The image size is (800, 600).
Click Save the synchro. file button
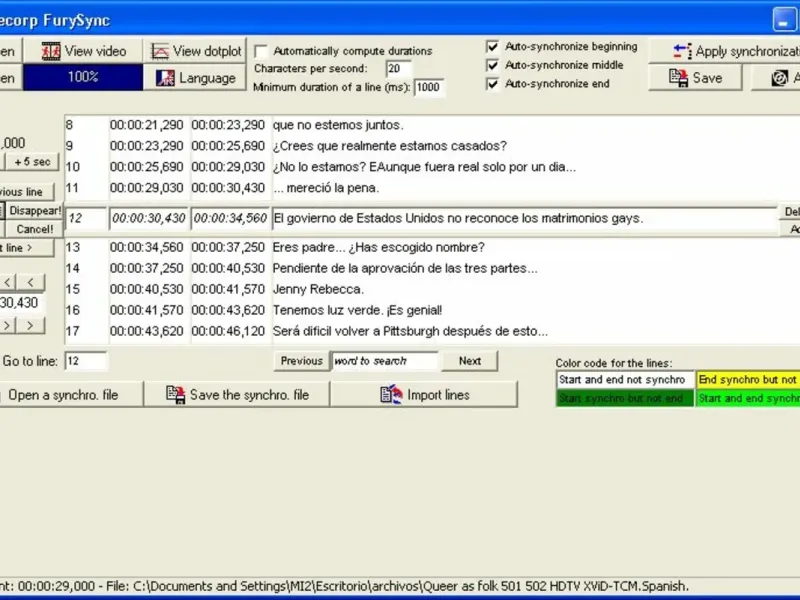point(237,395)
